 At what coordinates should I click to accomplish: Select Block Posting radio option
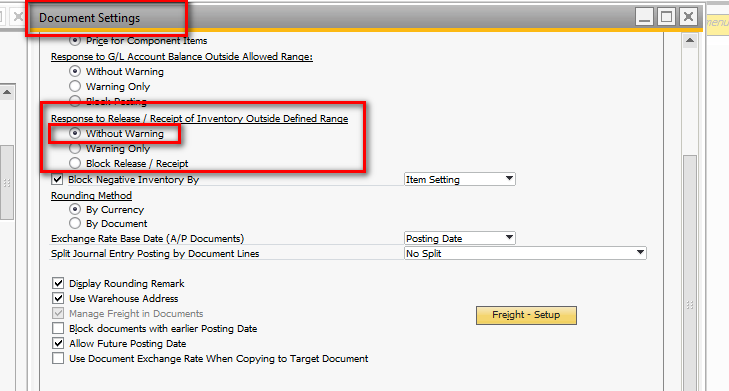pyautogui.click(x=75, y=101)
